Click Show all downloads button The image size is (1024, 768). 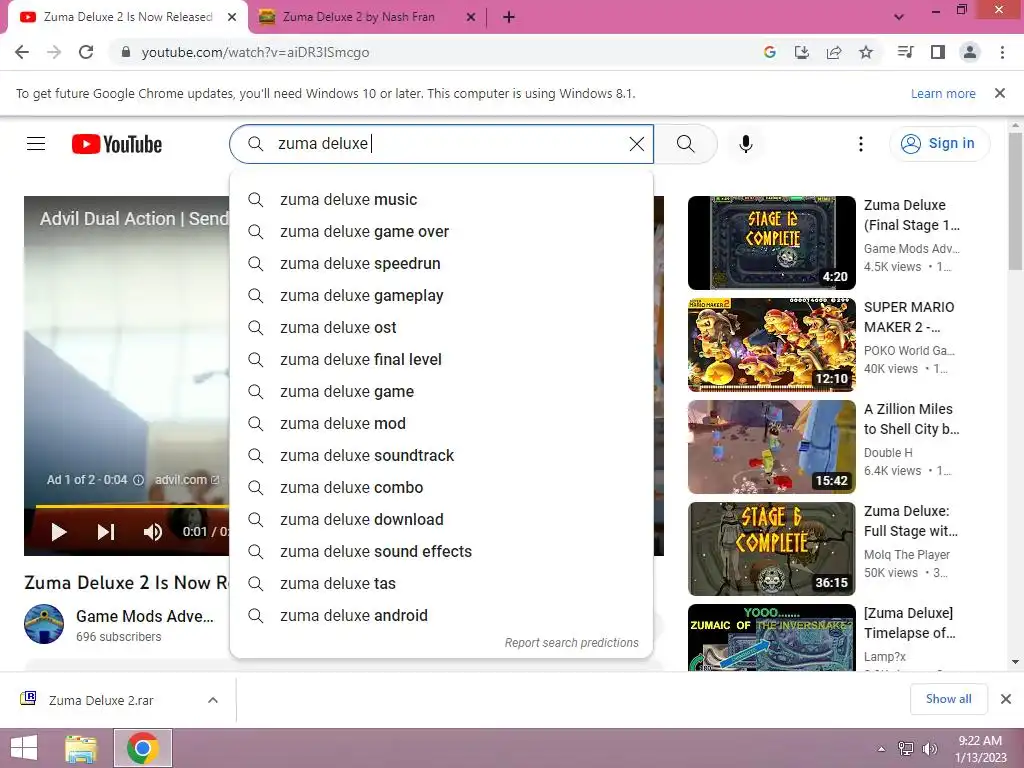(x=948, y=699)
